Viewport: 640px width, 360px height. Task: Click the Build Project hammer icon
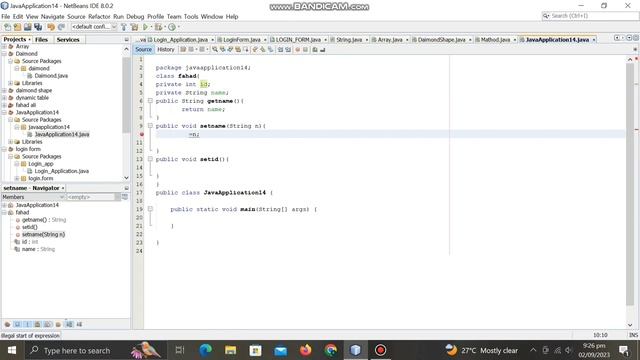point(124,27)
